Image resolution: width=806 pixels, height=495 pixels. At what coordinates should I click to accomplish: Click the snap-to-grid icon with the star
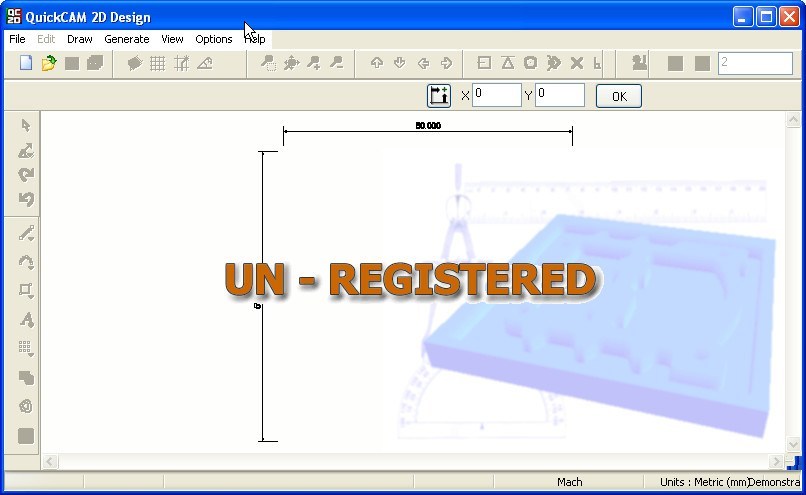coord(181,63)
